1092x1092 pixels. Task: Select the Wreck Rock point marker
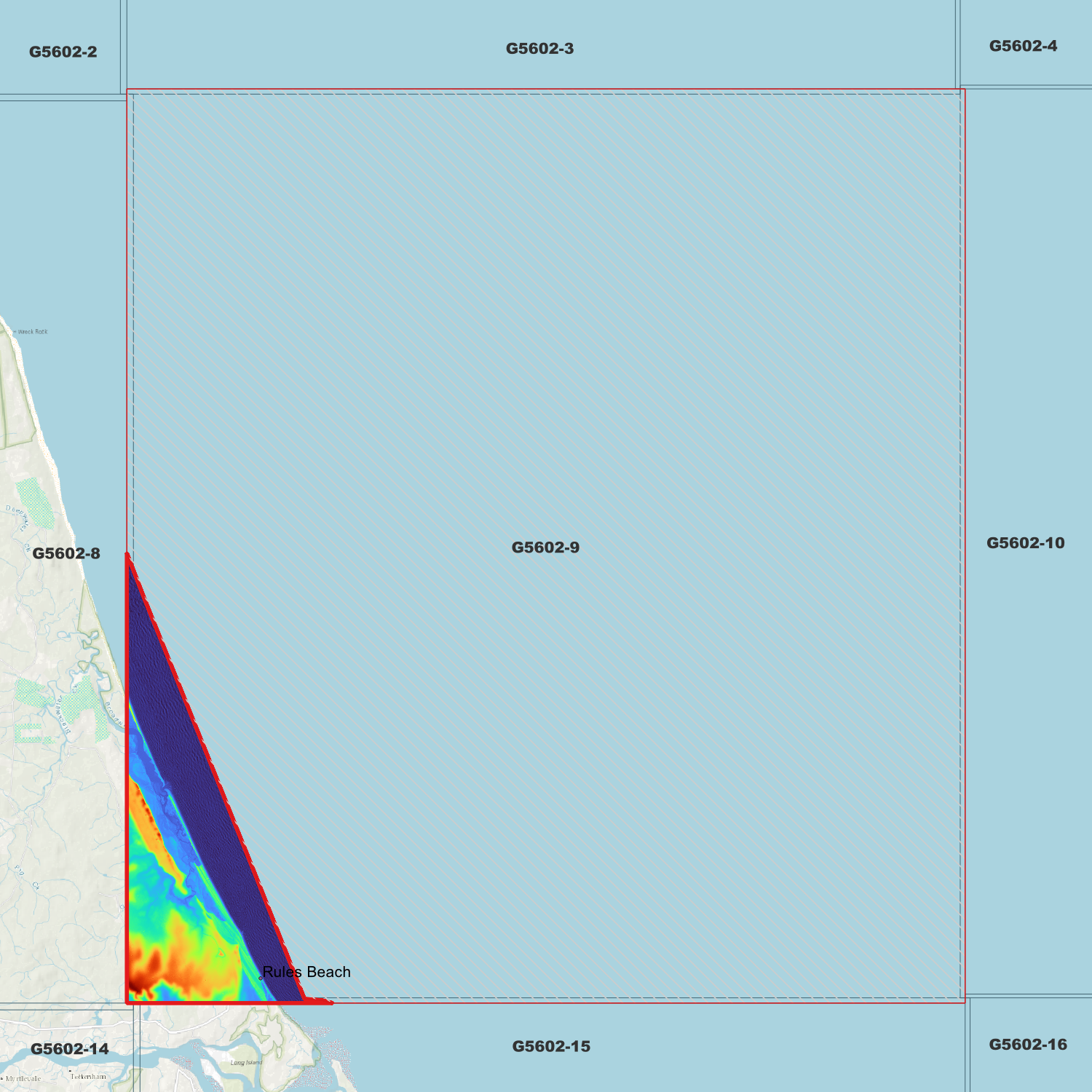16,331
